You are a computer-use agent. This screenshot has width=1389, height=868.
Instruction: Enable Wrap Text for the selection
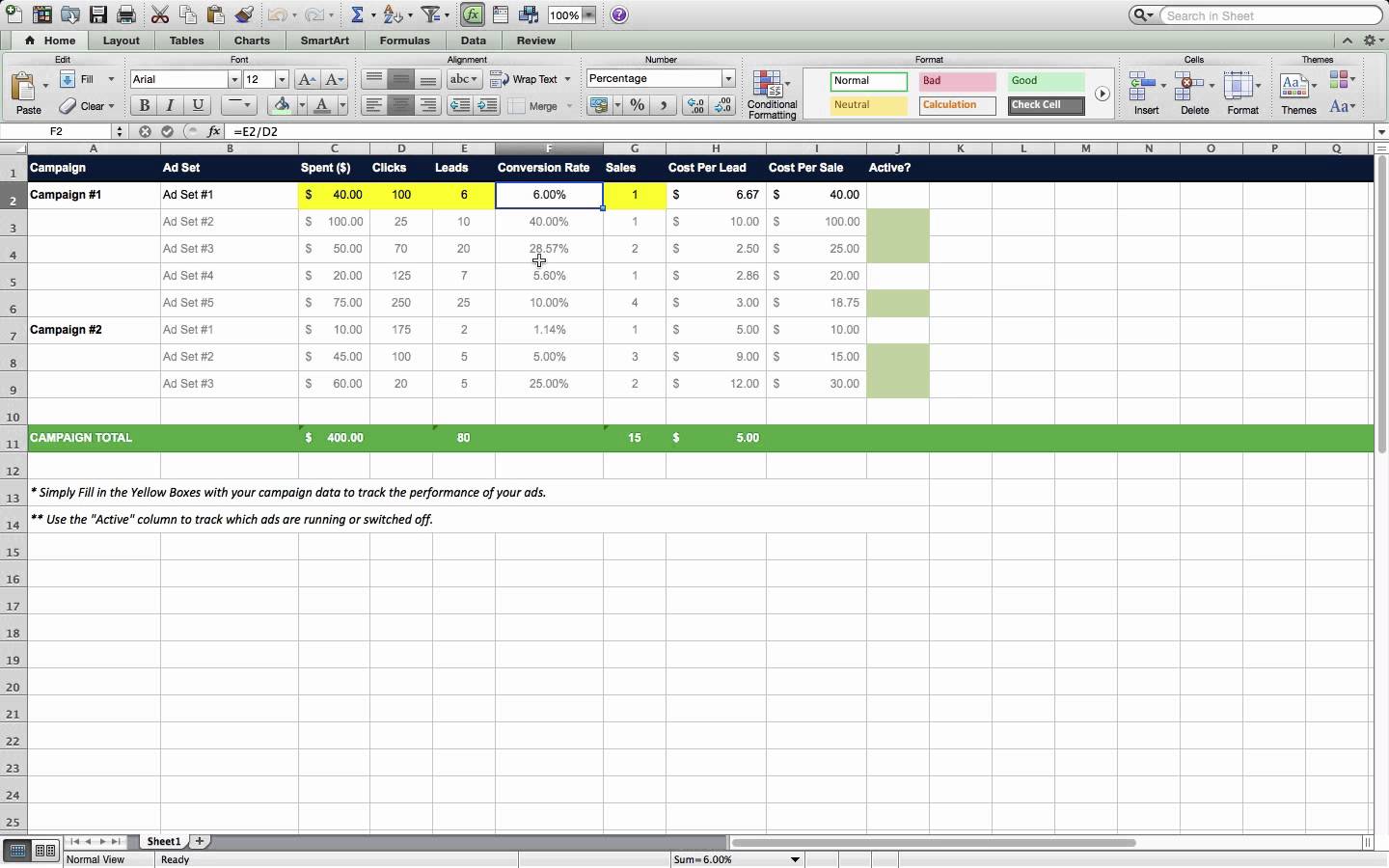click(x=530, y=79)
